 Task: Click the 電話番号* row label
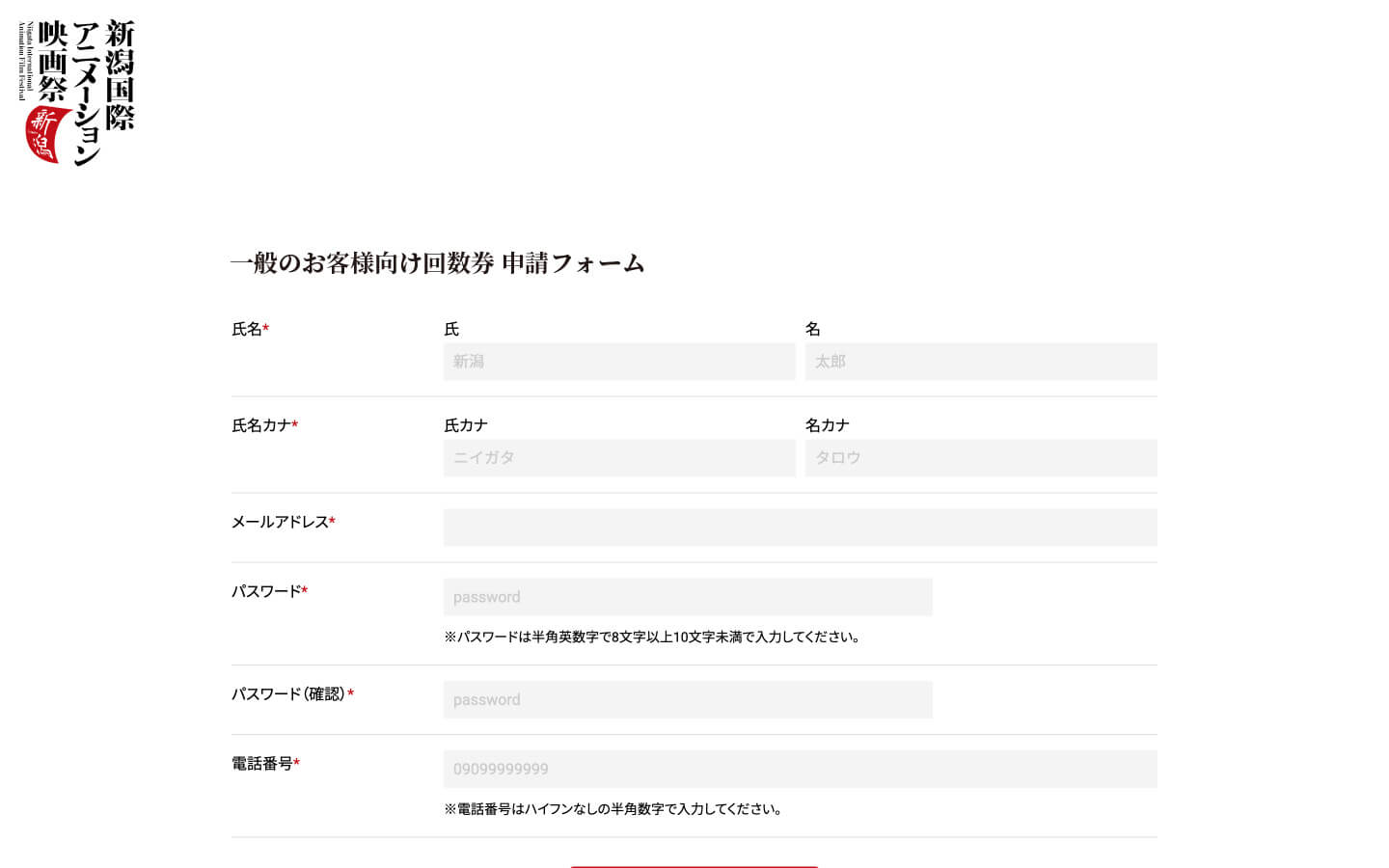pyautogui.click(x=265, y=764)
